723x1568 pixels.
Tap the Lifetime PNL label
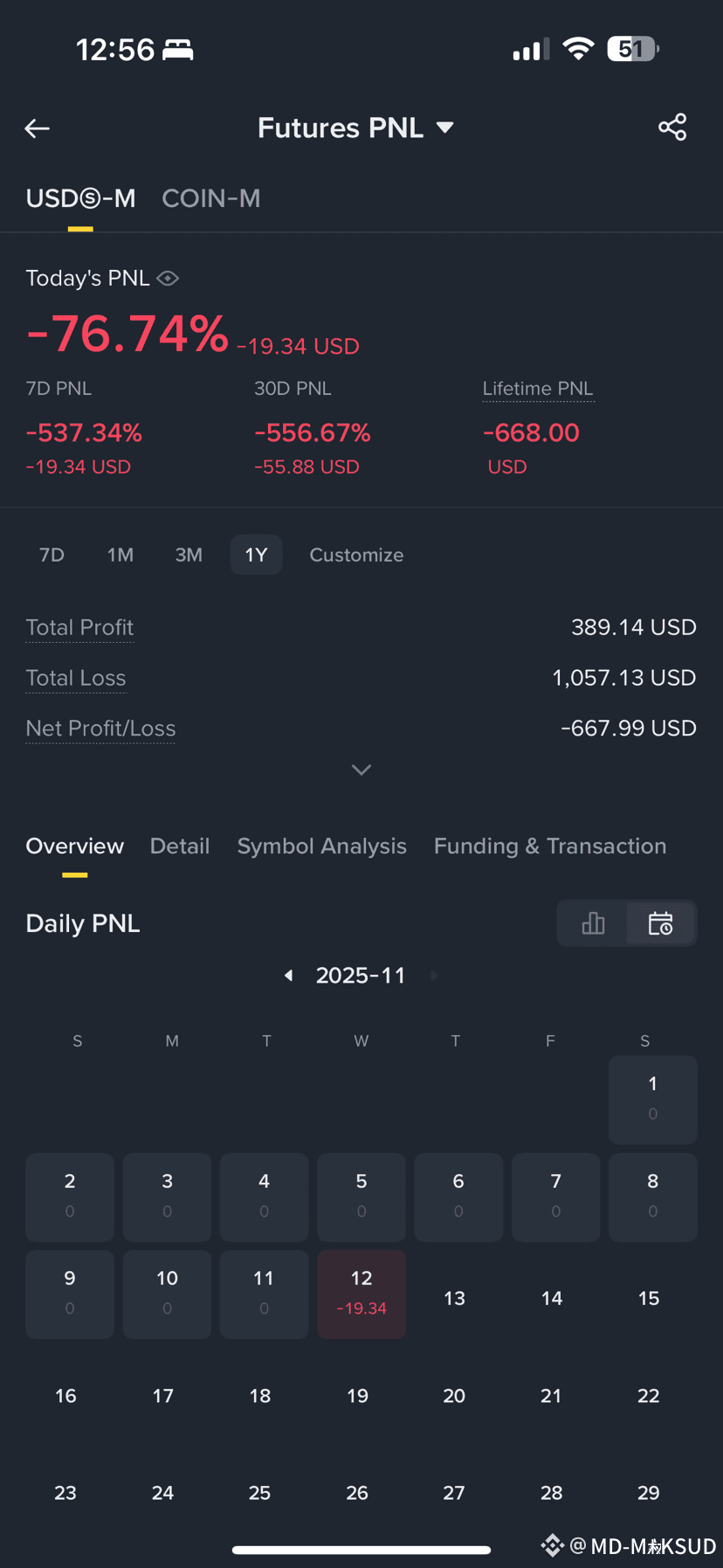coord(538,389)
